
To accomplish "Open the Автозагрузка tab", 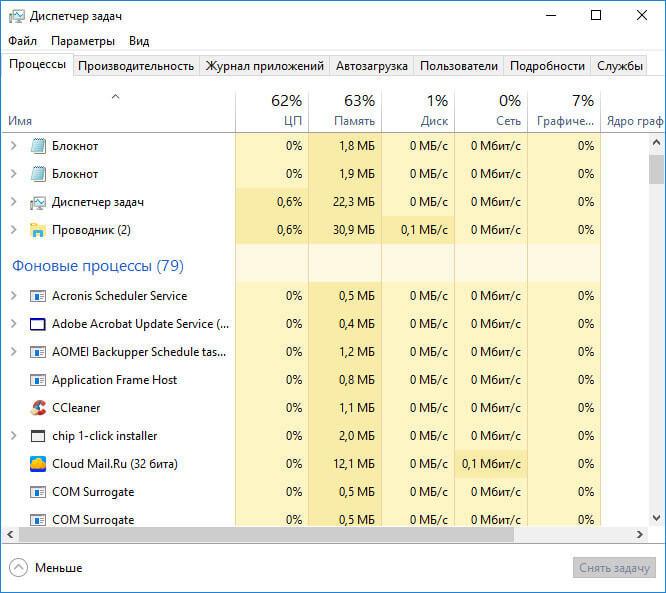I will [372, 66].
